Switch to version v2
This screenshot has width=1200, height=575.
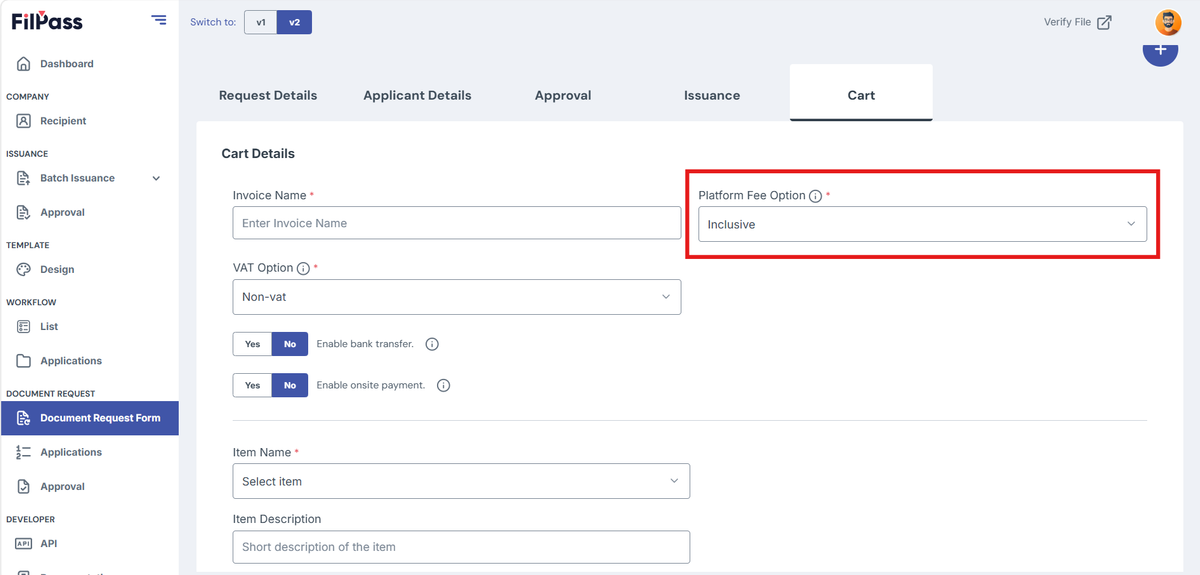pos(294,22)
